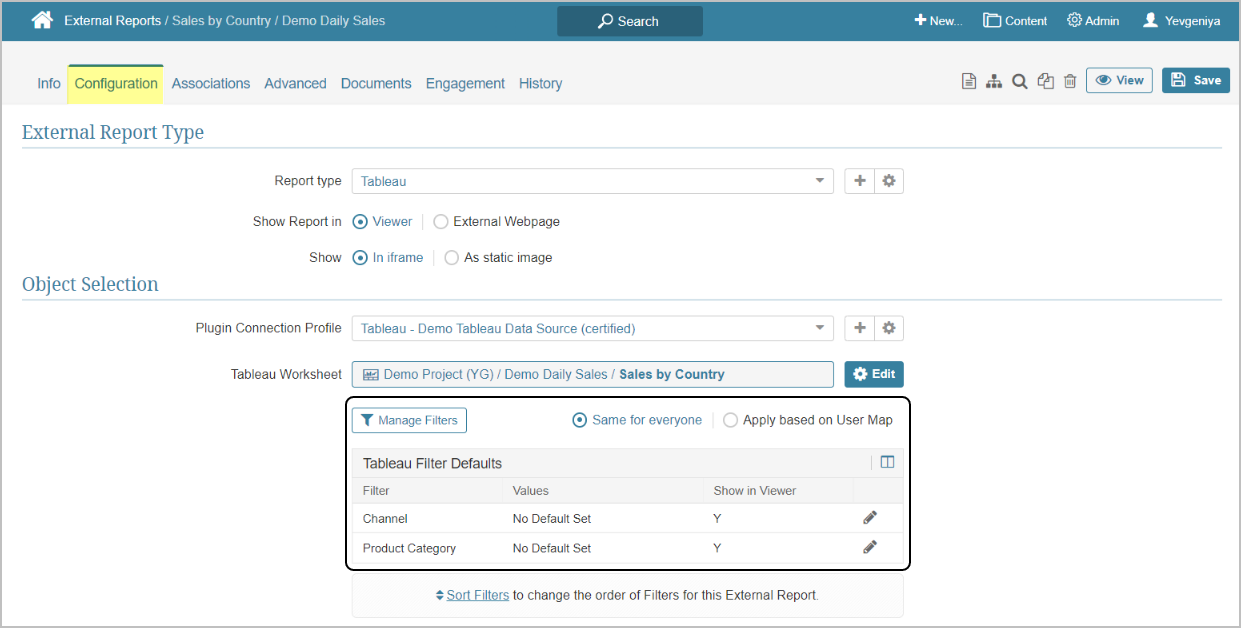
Task: Click the trash delete icon
Action: pos(1070,82)
